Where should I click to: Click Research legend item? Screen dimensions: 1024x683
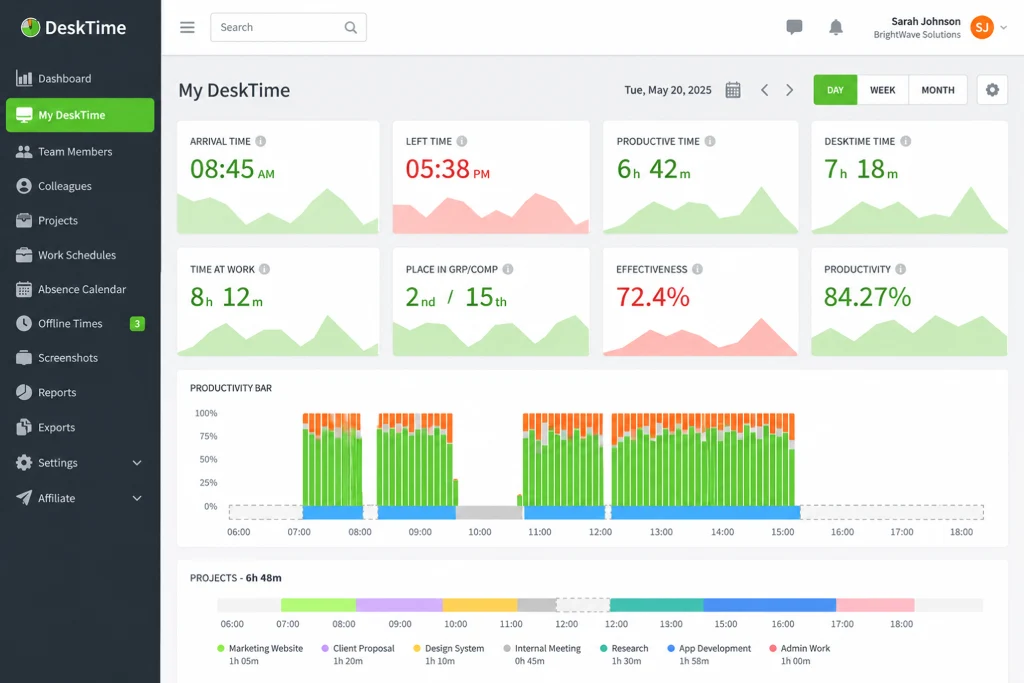tap(624, 654)
